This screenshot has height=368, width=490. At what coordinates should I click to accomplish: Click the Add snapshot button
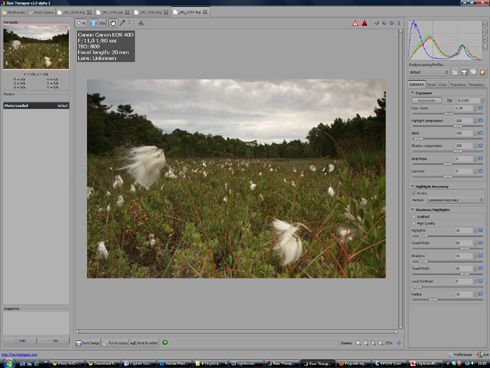20,341
